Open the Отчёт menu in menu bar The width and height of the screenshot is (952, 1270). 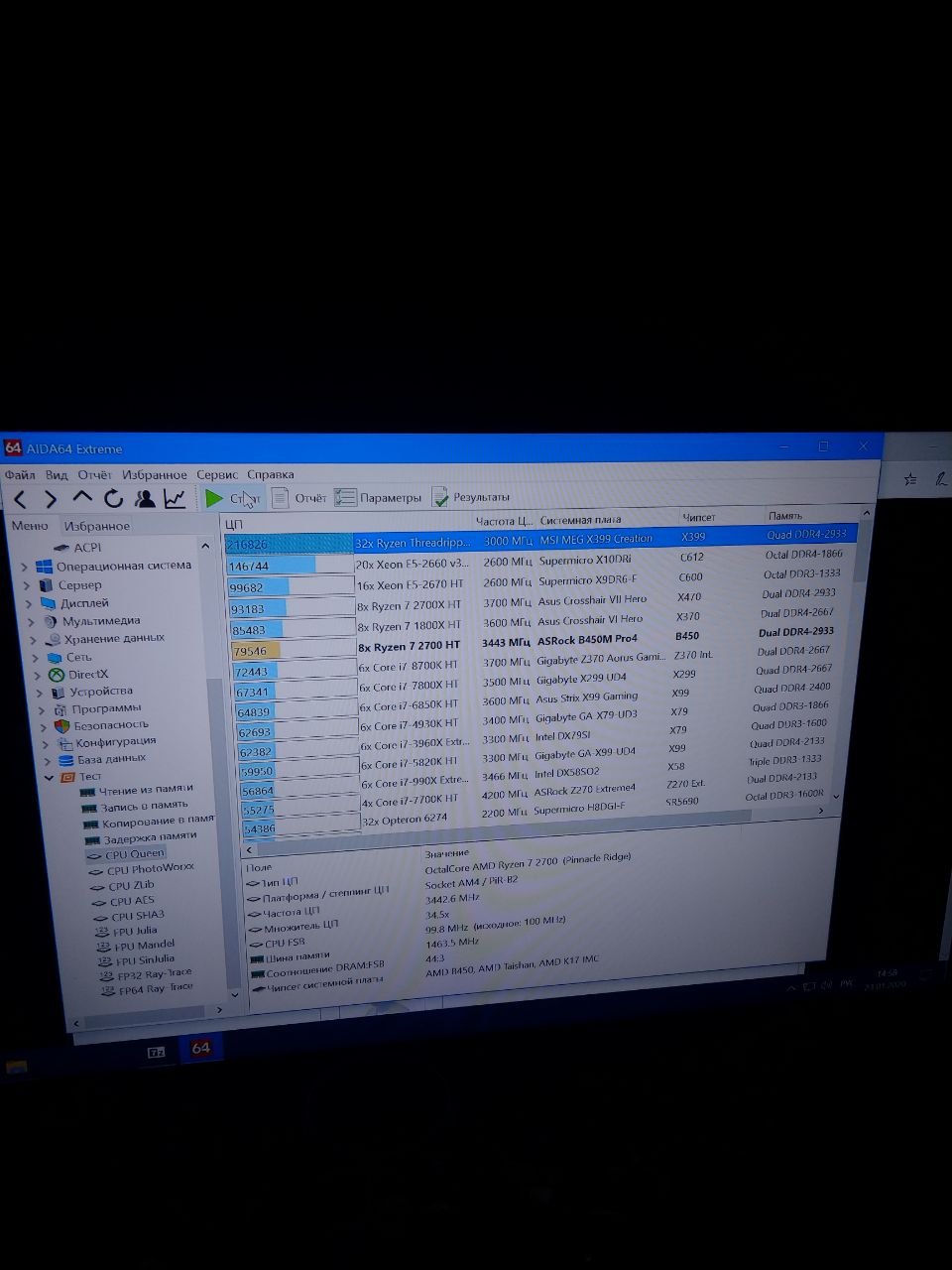[94, 475]
